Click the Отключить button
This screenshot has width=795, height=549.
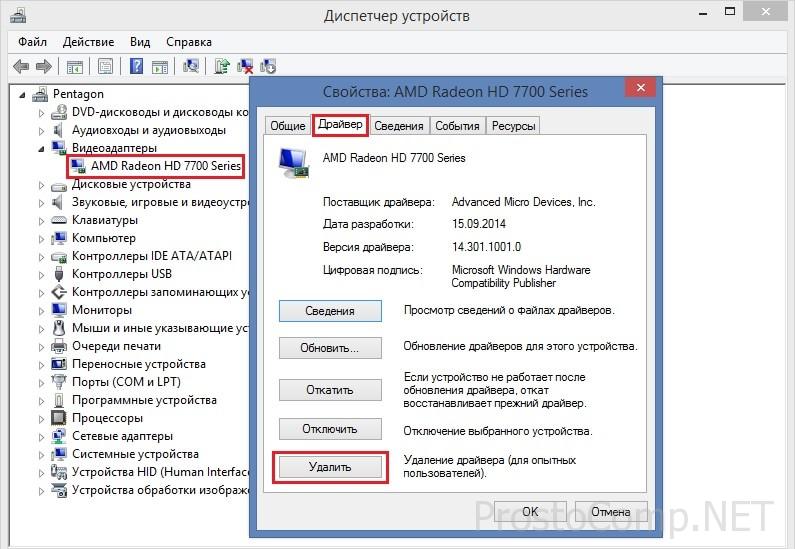tap(330, 429)
